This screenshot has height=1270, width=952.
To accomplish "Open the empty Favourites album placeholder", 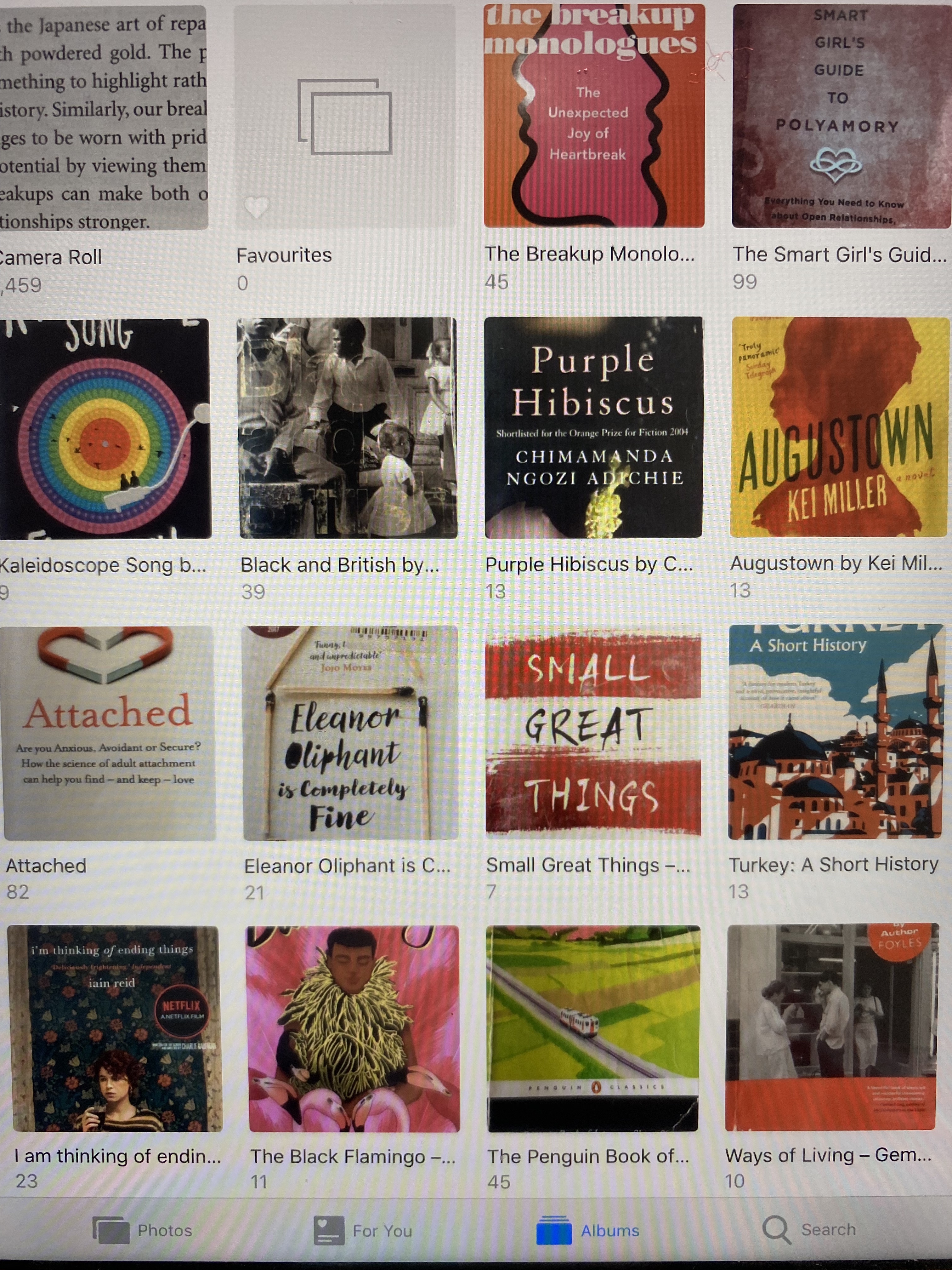I will click(x=345, y=117).
